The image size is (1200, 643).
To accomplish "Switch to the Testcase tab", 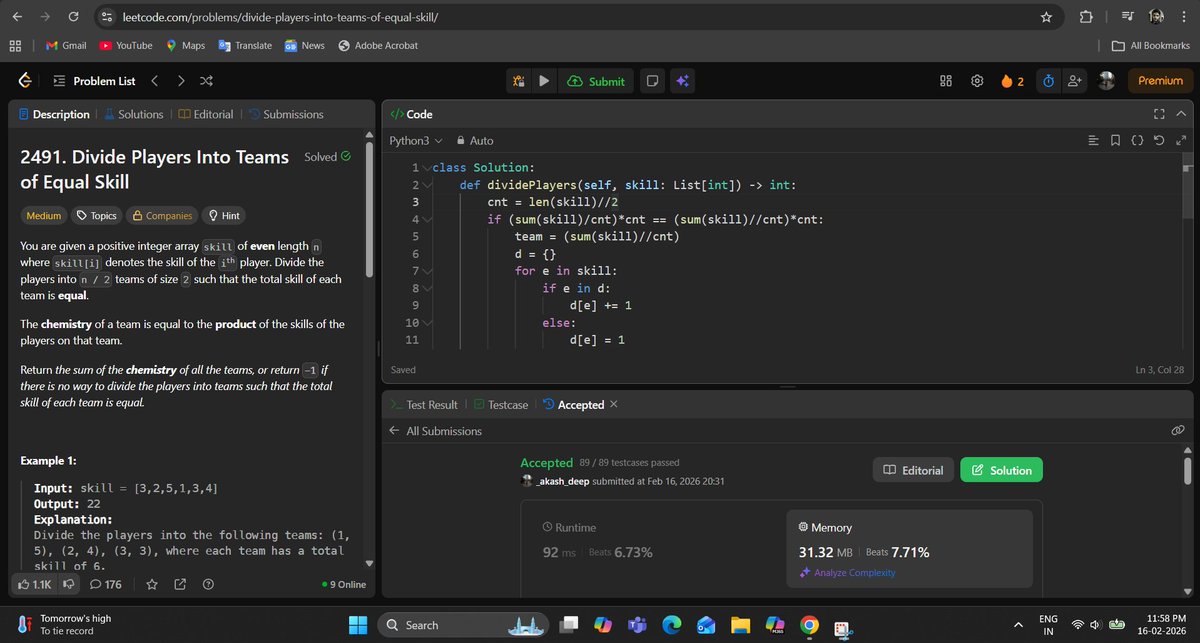I will [x=500, y=405].
